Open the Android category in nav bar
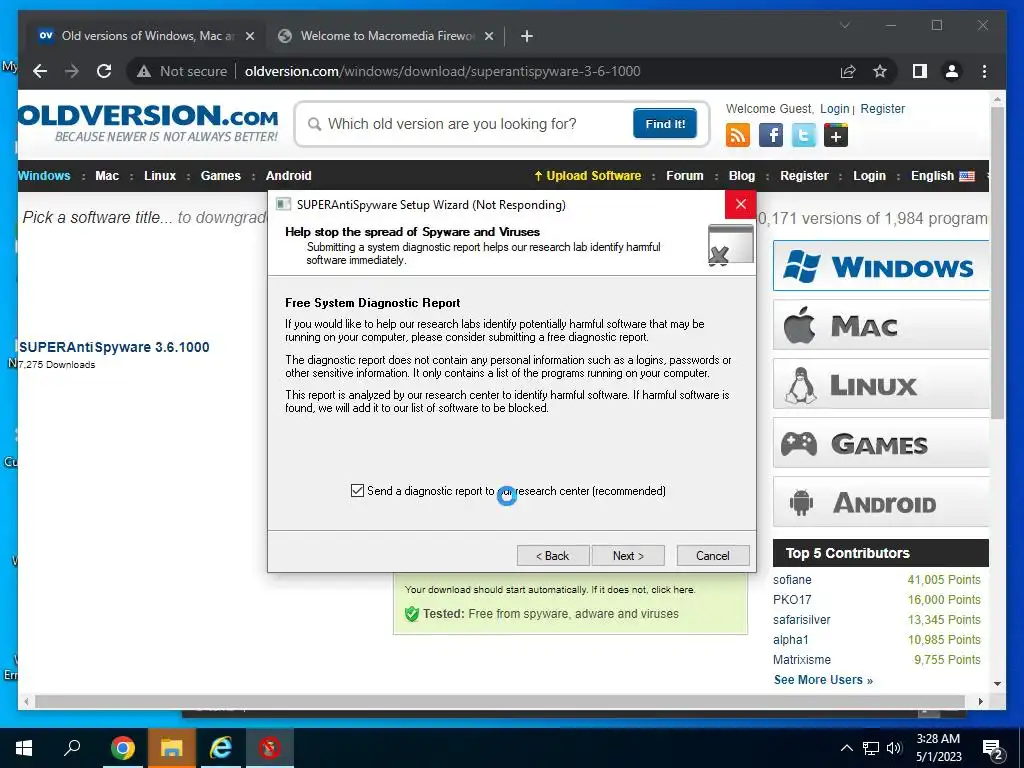Screen dimensions: 1024x768 tap(289, 176)
